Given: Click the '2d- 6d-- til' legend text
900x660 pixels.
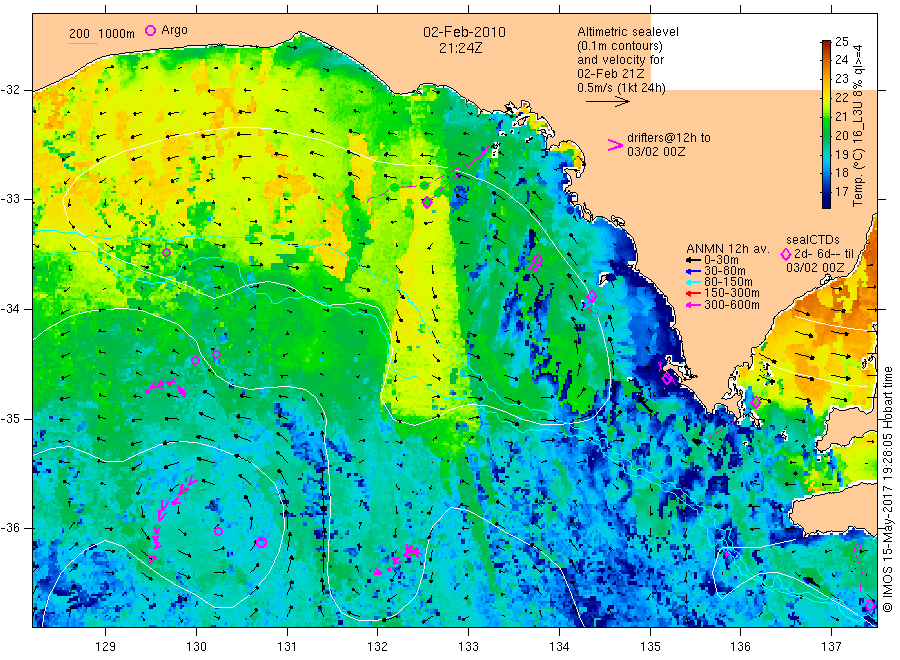Looking at the screenshot, I should click(824, 254).
